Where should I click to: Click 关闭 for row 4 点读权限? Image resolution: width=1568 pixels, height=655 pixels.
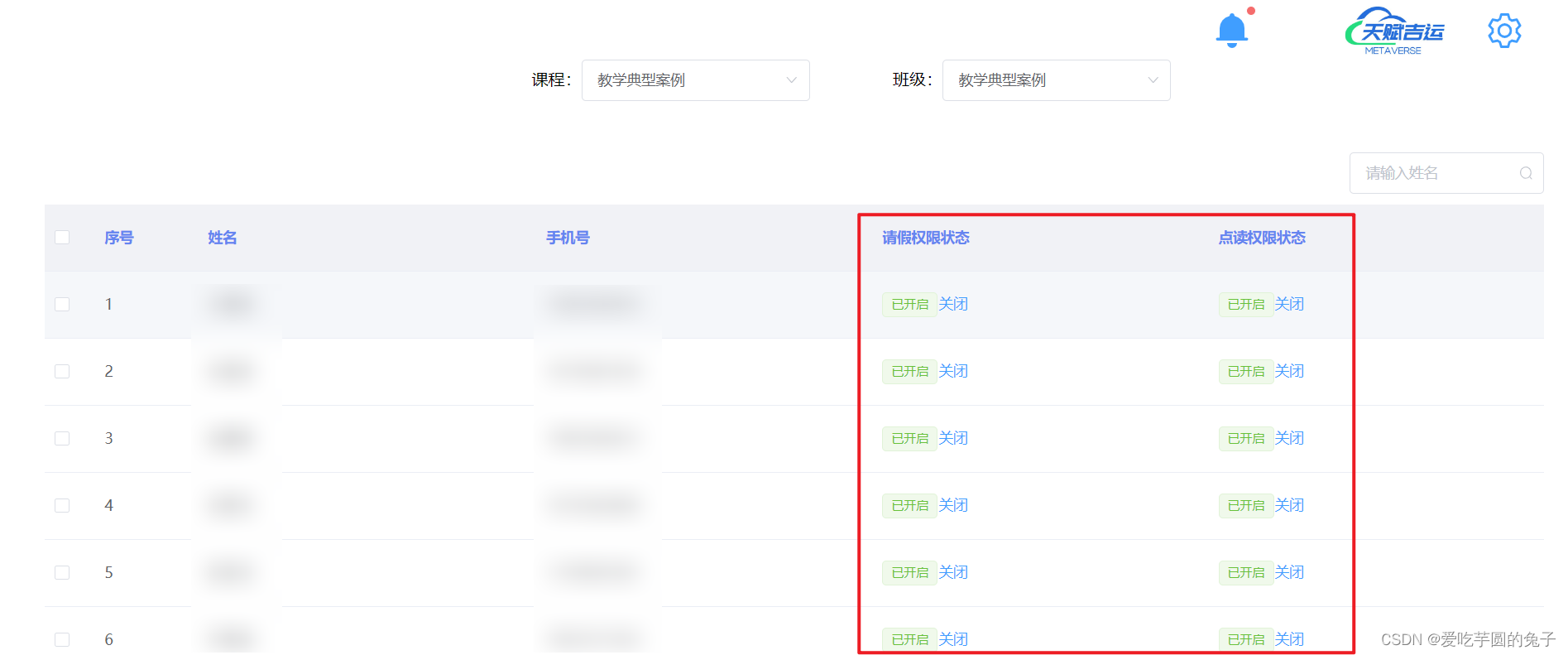click(x=1289, y=505)
